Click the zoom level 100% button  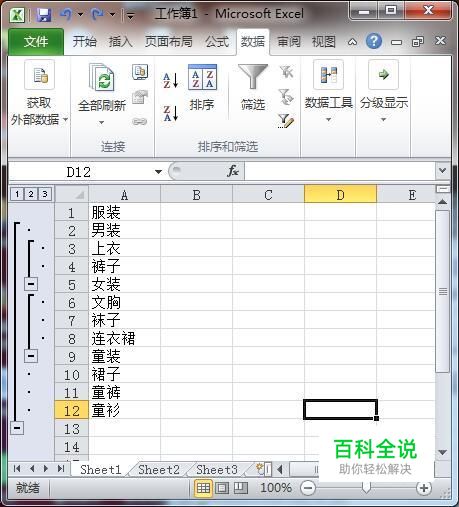pos(276,488)
